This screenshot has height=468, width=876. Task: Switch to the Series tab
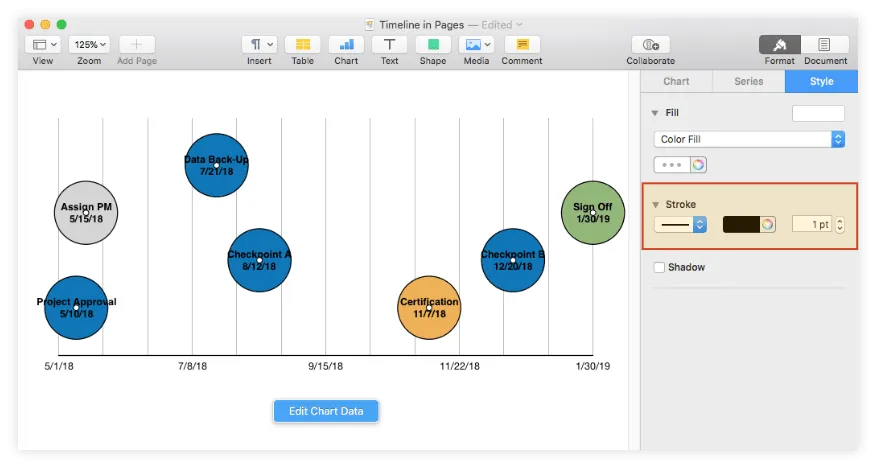(748, 81)
